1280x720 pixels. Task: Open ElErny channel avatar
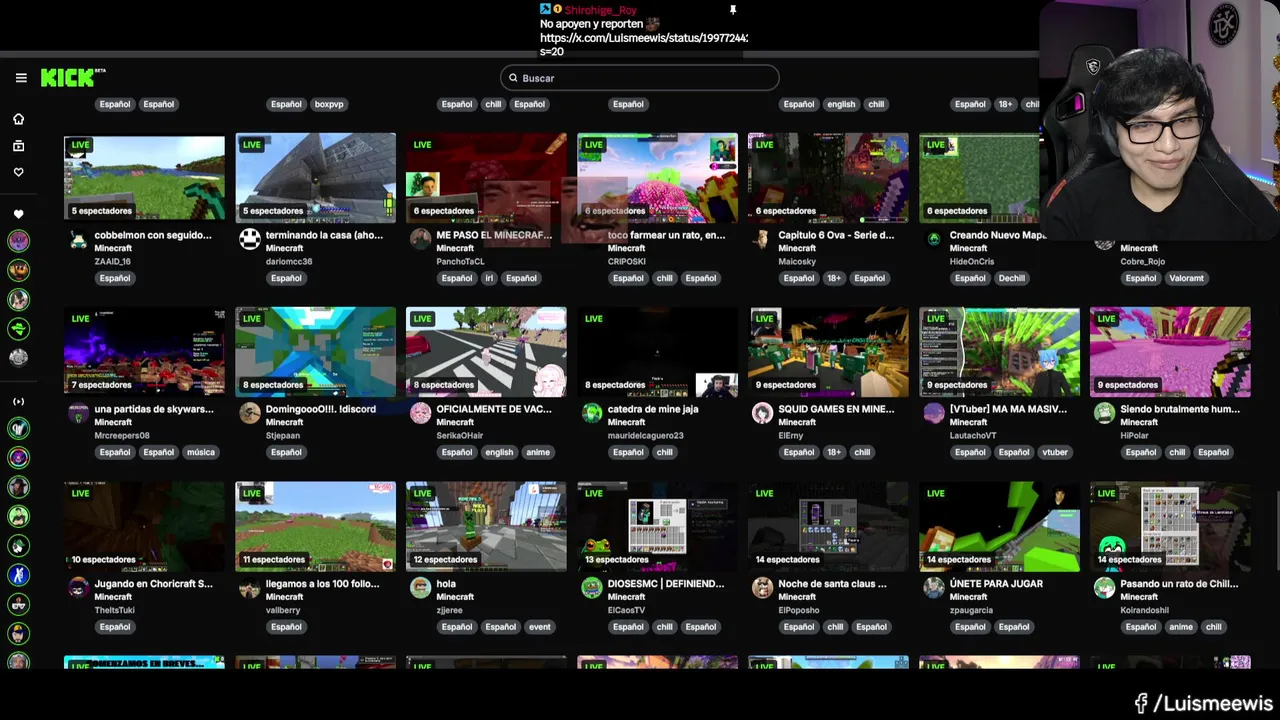click(x=763, y=414)
